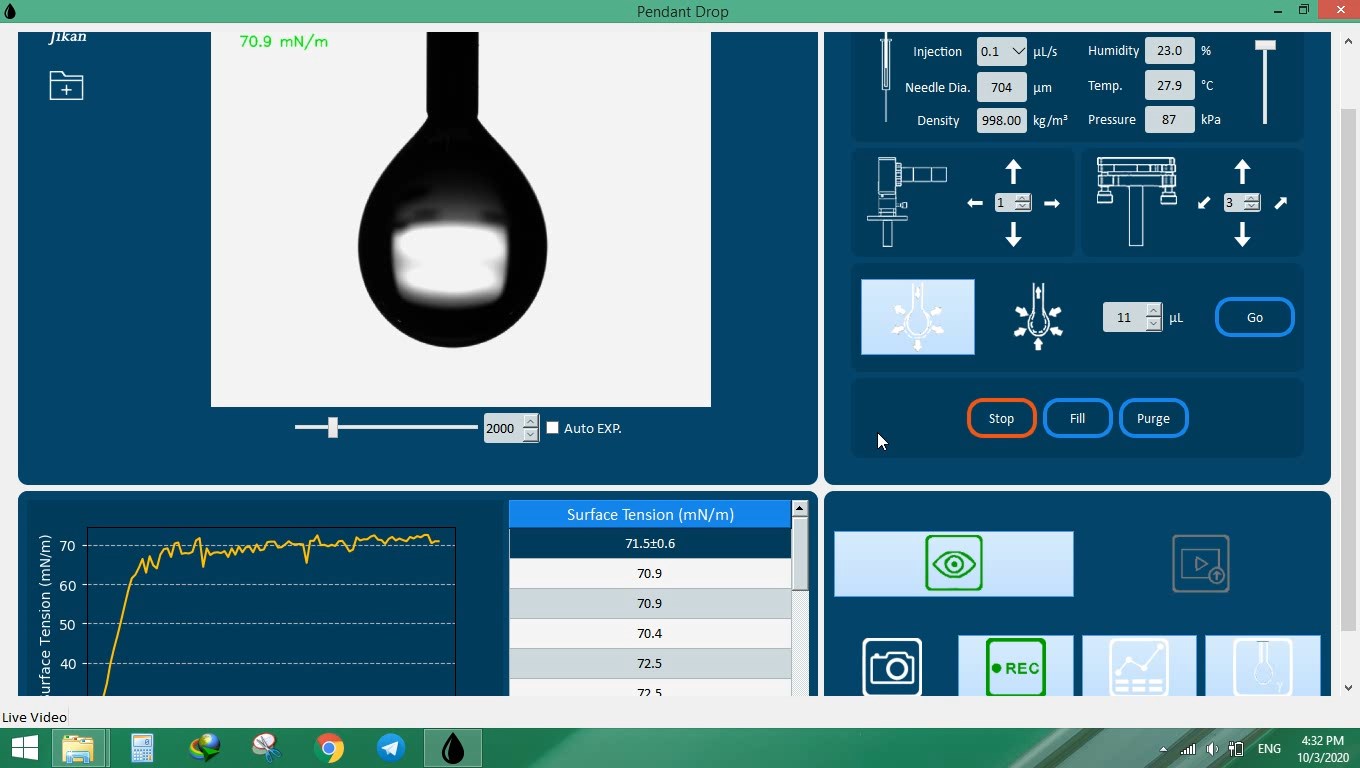Increase the needle stage step value
The height and width of the screenshot is (768, 1360).
click(1022, 198)
